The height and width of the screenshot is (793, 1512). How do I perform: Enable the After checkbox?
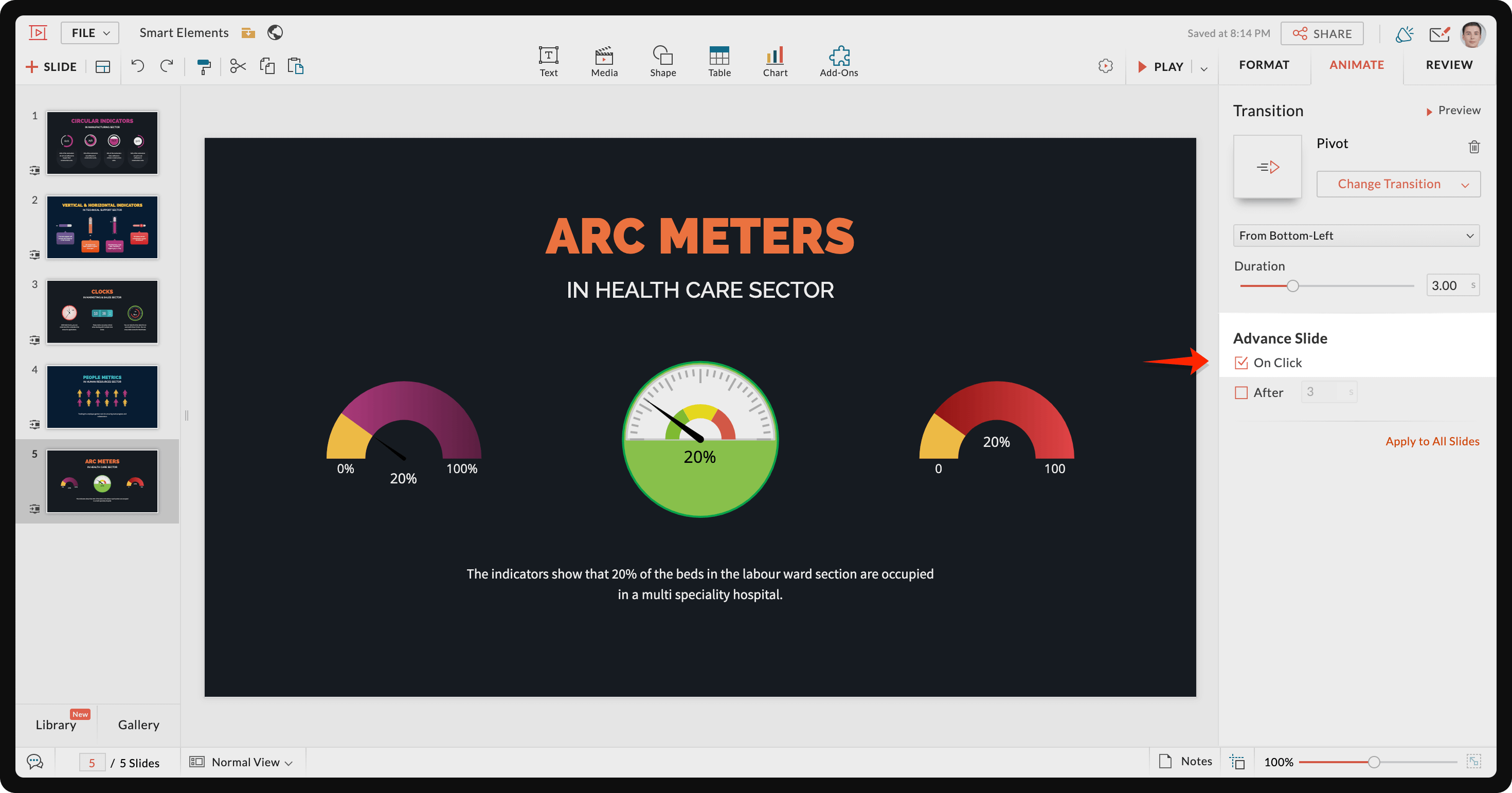tap(1241, 393)
